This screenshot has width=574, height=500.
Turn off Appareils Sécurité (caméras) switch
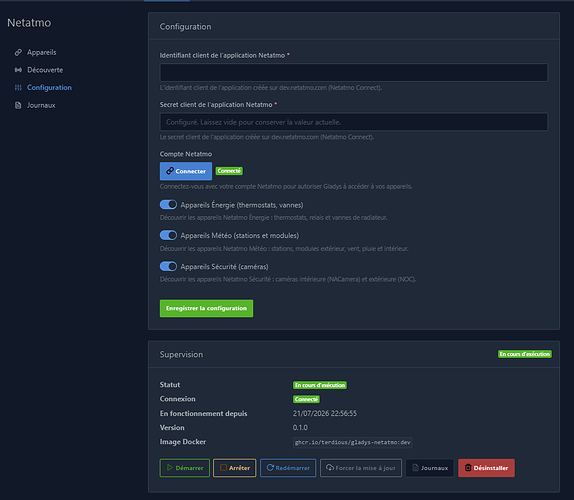click(x=168, y=266)
